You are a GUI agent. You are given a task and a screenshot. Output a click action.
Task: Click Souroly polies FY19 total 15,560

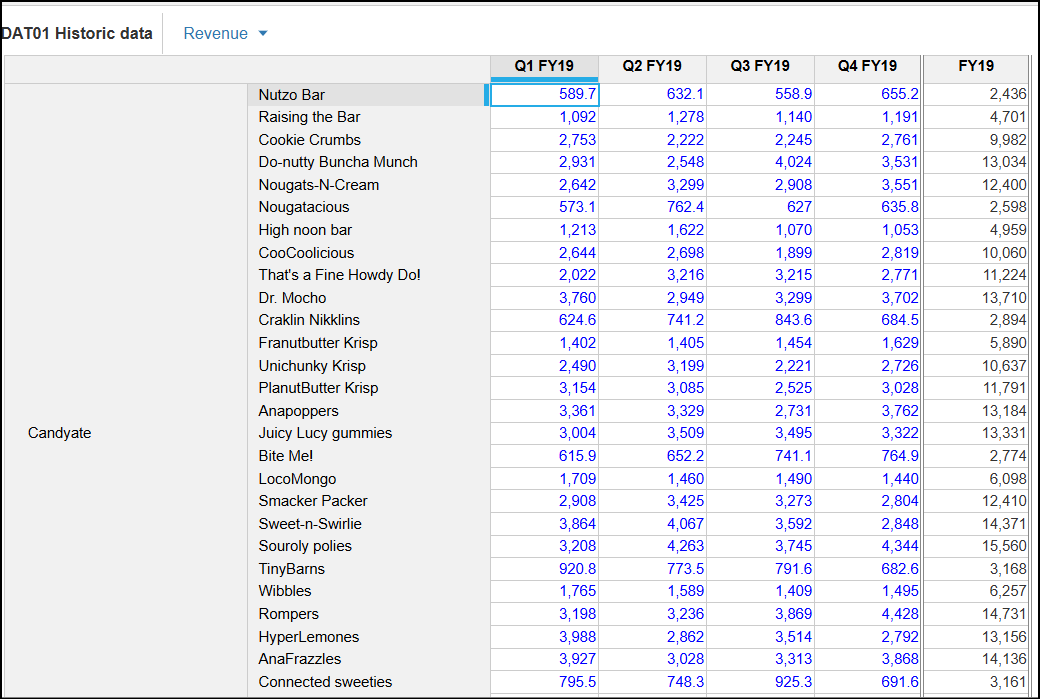click(x=976, y=546)
